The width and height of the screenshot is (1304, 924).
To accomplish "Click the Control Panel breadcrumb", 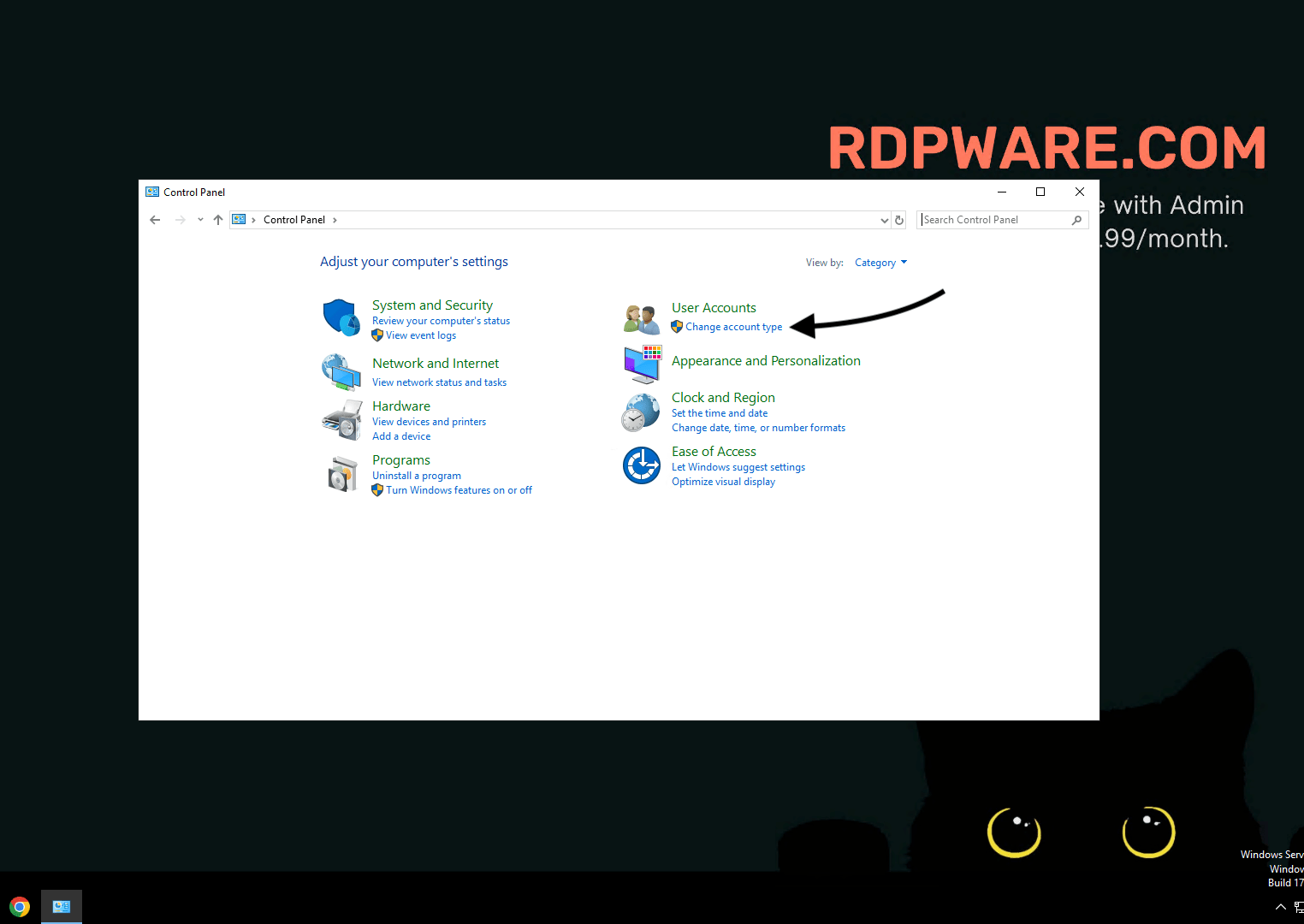I will [x=294, y=220].
